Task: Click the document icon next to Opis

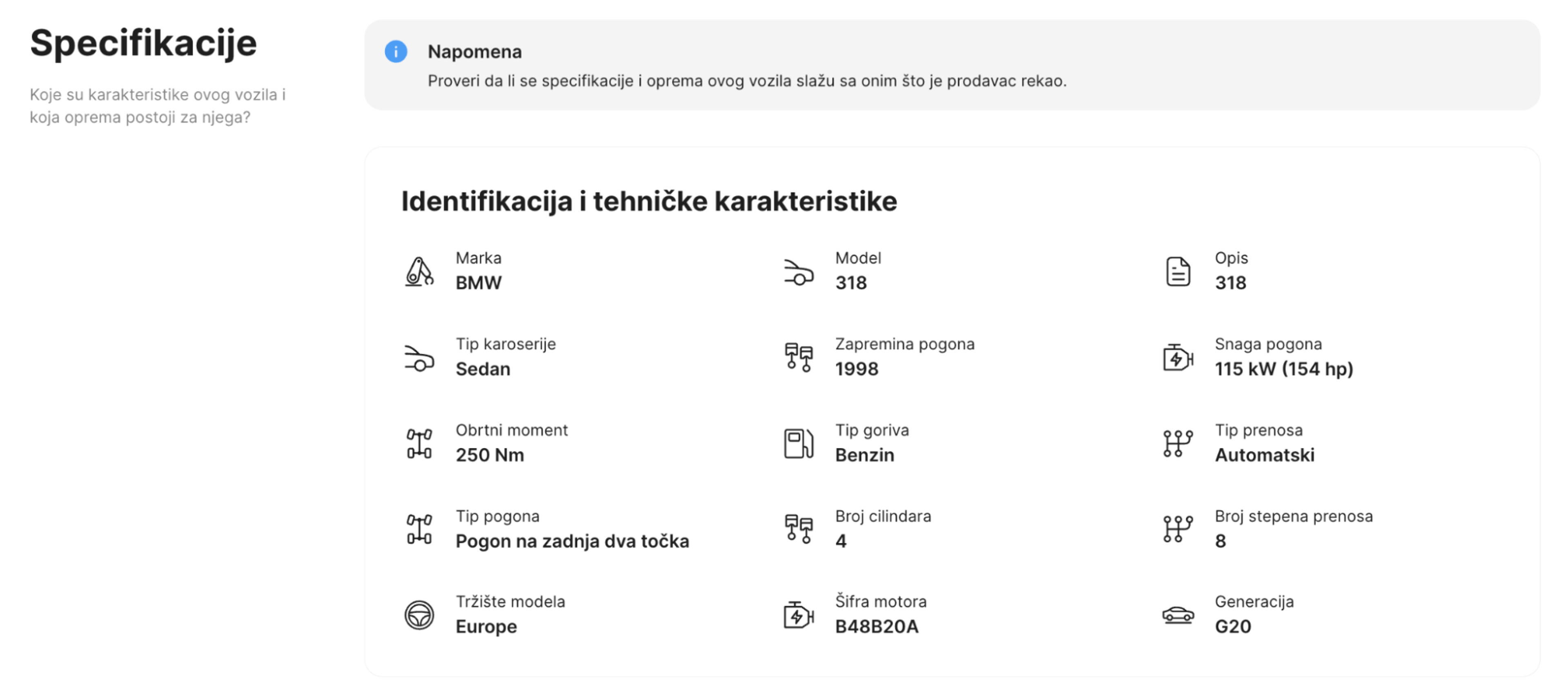Action: tap(1178, 272)
